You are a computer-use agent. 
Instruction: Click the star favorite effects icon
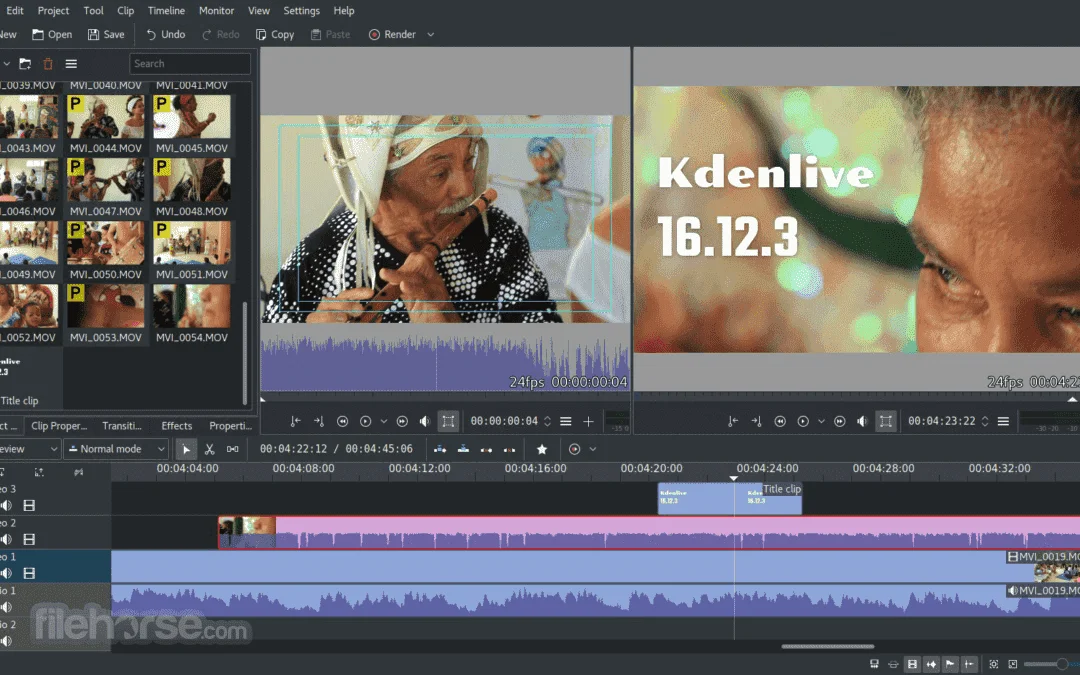click(542, 449)
